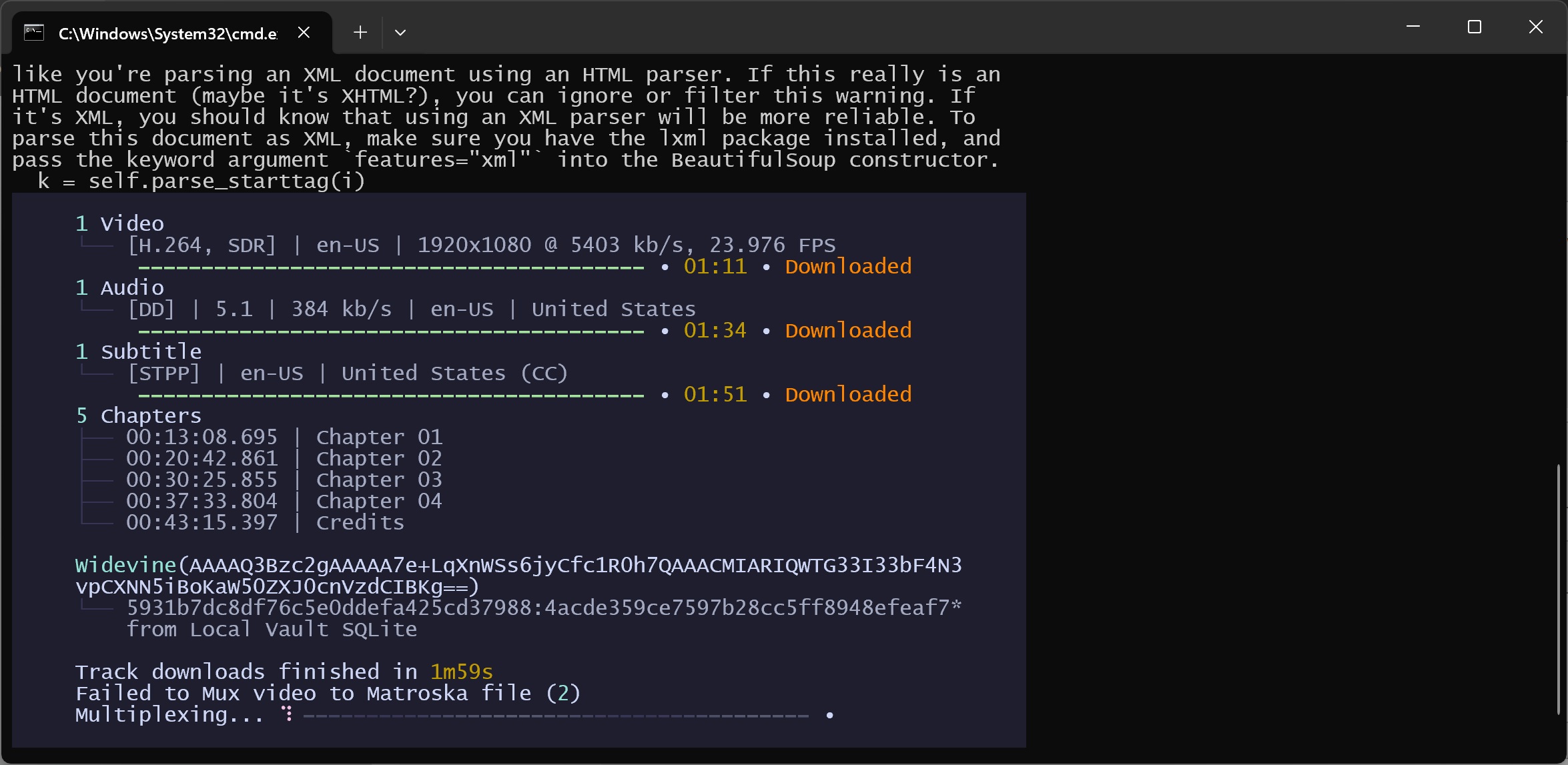This screenshot has width=1568, height=765.
Task: Click the "Failed to Mux video" error line
Action: (328, 694)
